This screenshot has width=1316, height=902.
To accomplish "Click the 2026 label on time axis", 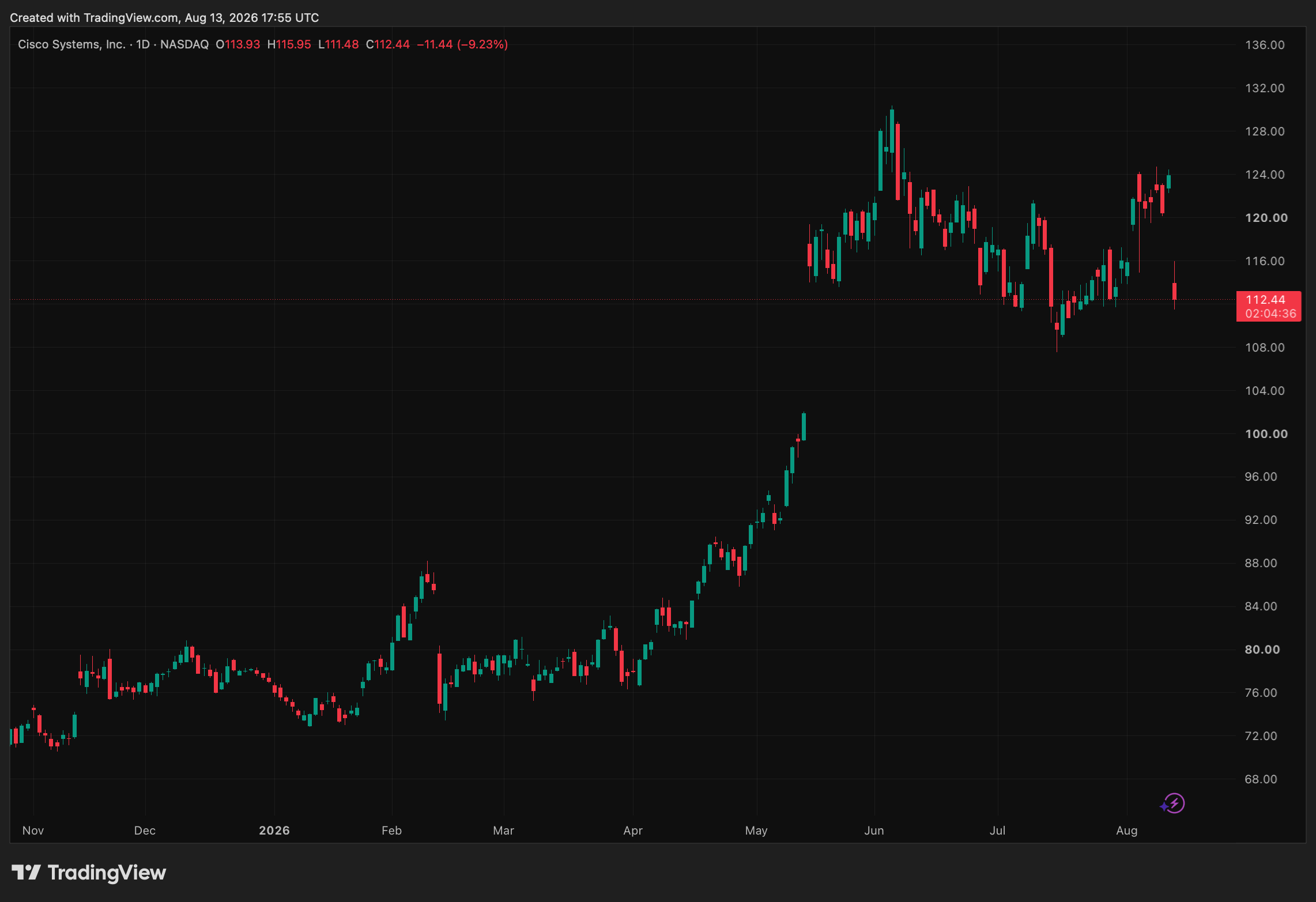I will (274, 831).
